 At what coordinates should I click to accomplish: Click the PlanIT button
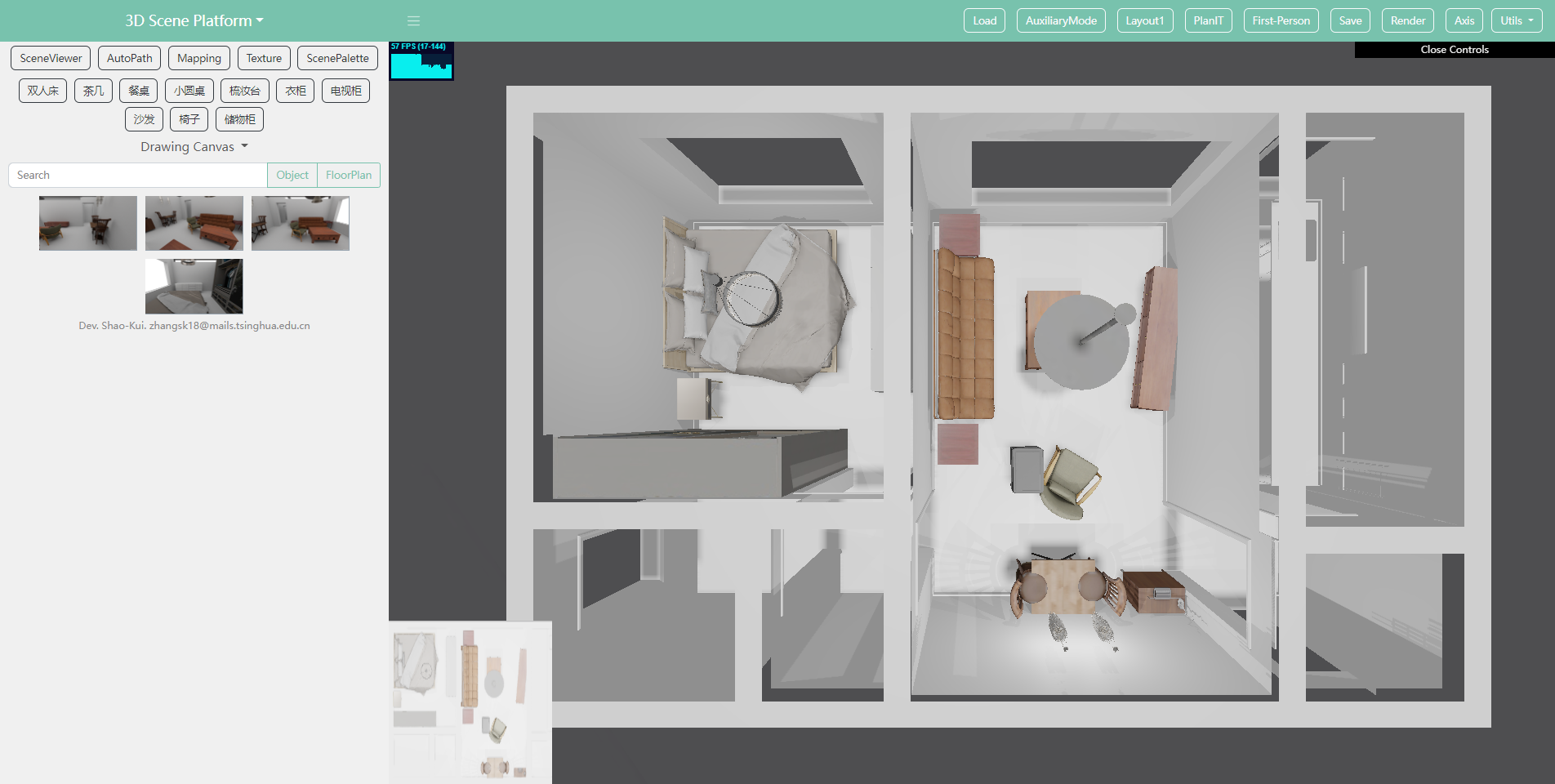pos(1208,20)
